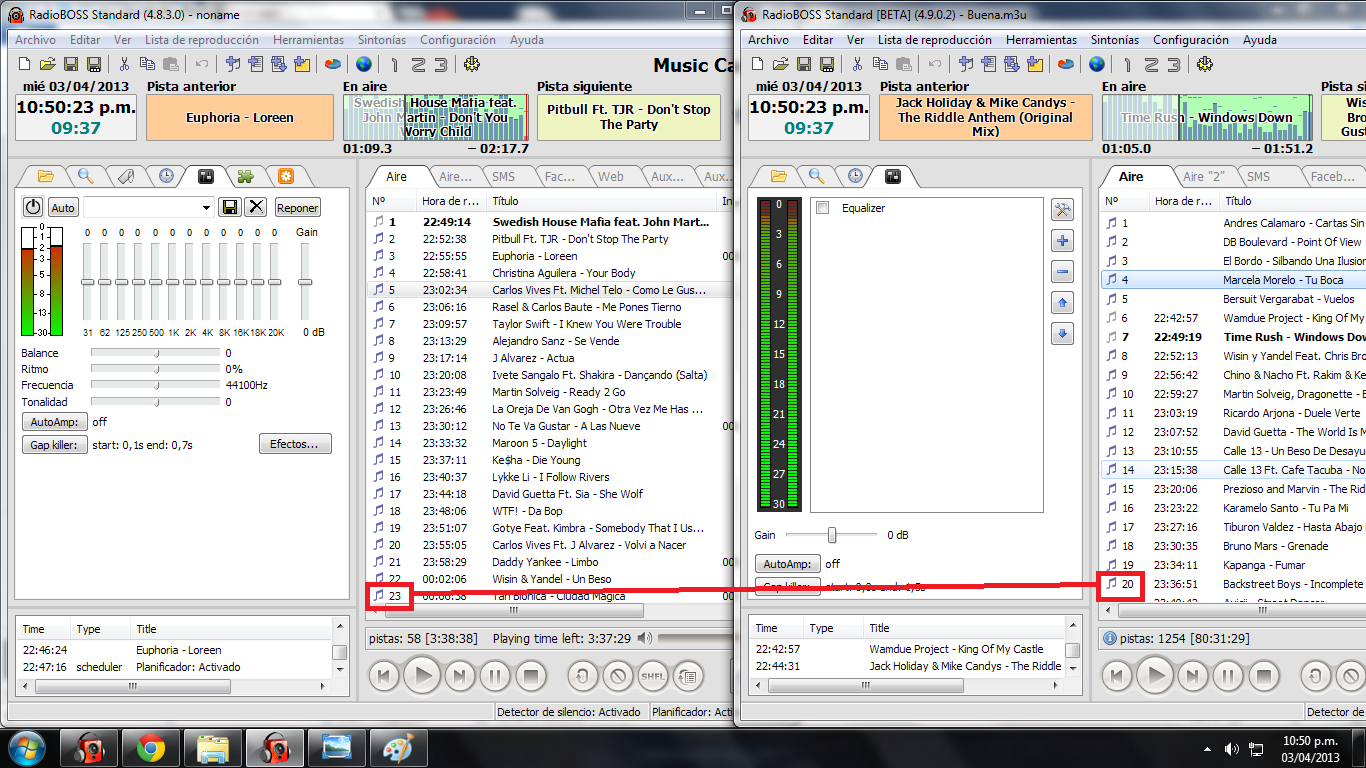The height and width of the screenshot is (768, 1366).
Task: Switch to SMS tab in left window
Action: click(503, 176)
